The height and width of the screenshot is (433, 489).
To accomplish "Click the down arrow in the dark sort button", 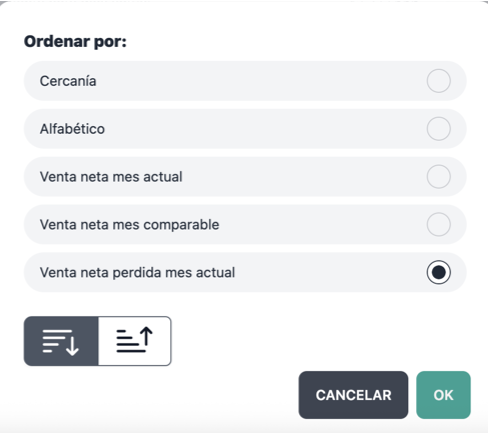I will coord(72,345).
